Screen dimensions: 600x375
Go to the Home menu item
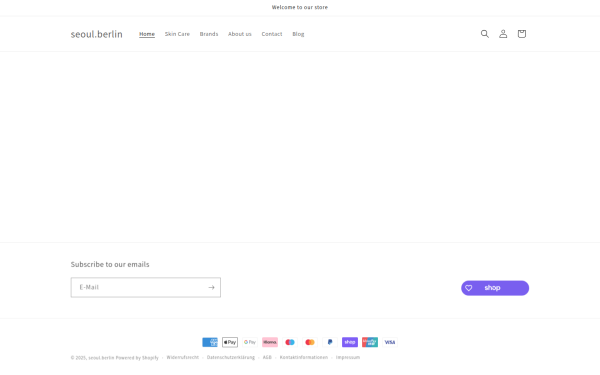[147, 34]
